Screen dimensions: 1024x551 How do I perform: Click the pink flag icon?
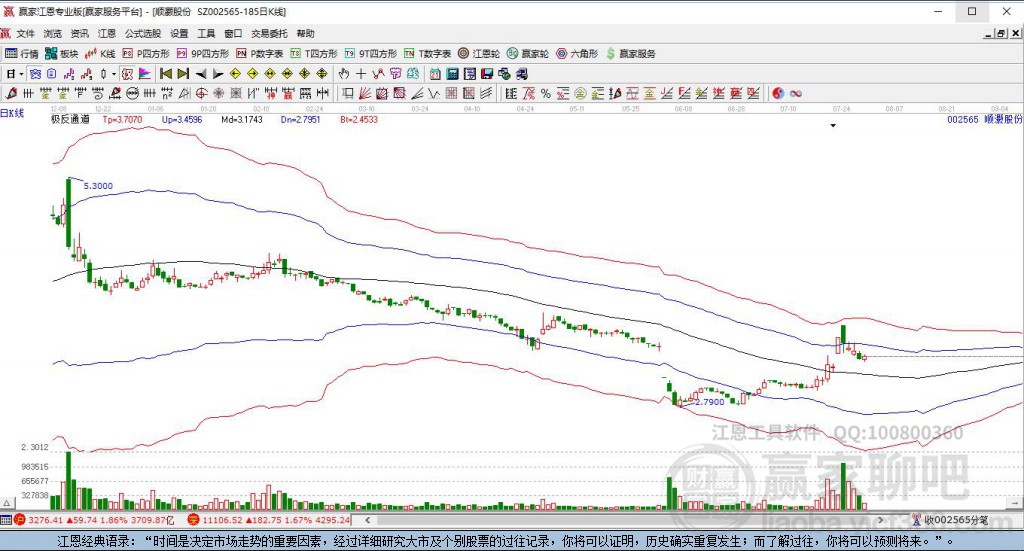coord(144,74)
